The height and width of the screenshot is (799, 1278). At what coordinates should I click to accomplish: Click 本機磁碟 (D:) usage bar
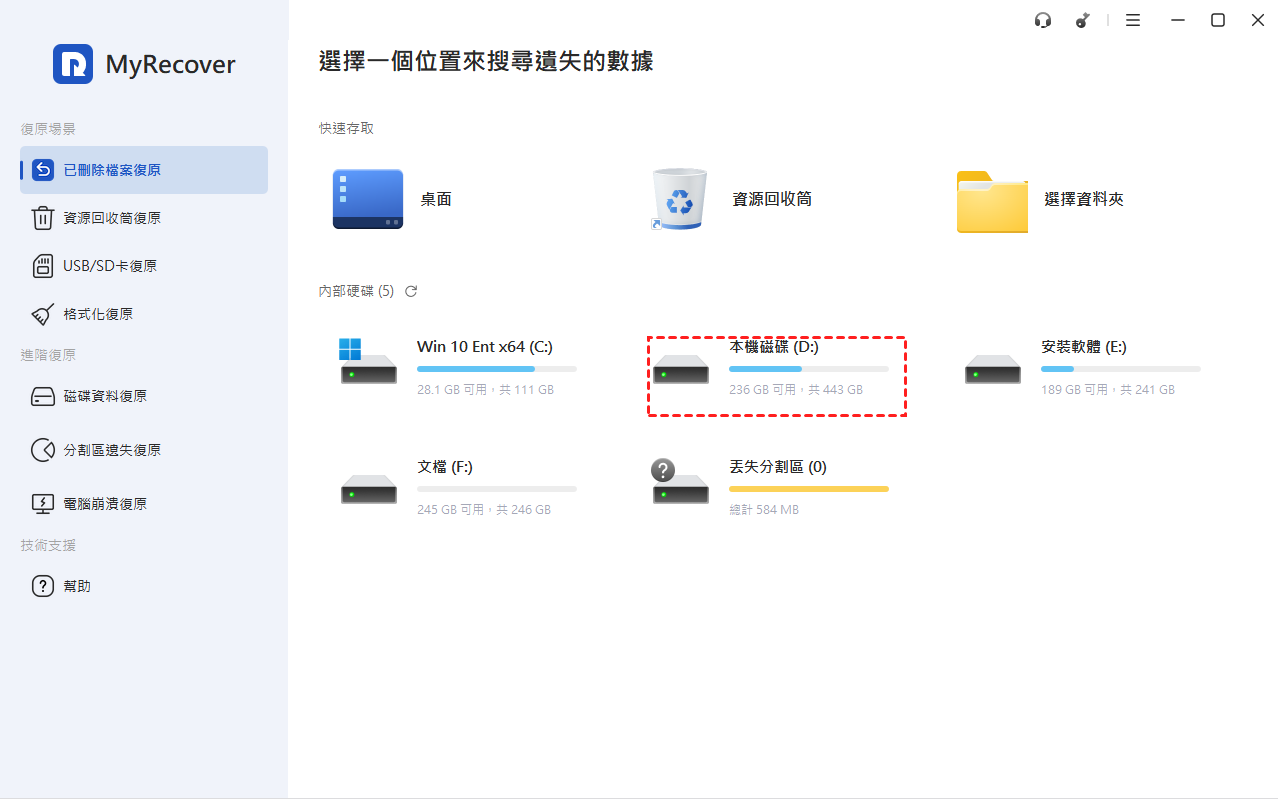(x=808, y=369)
